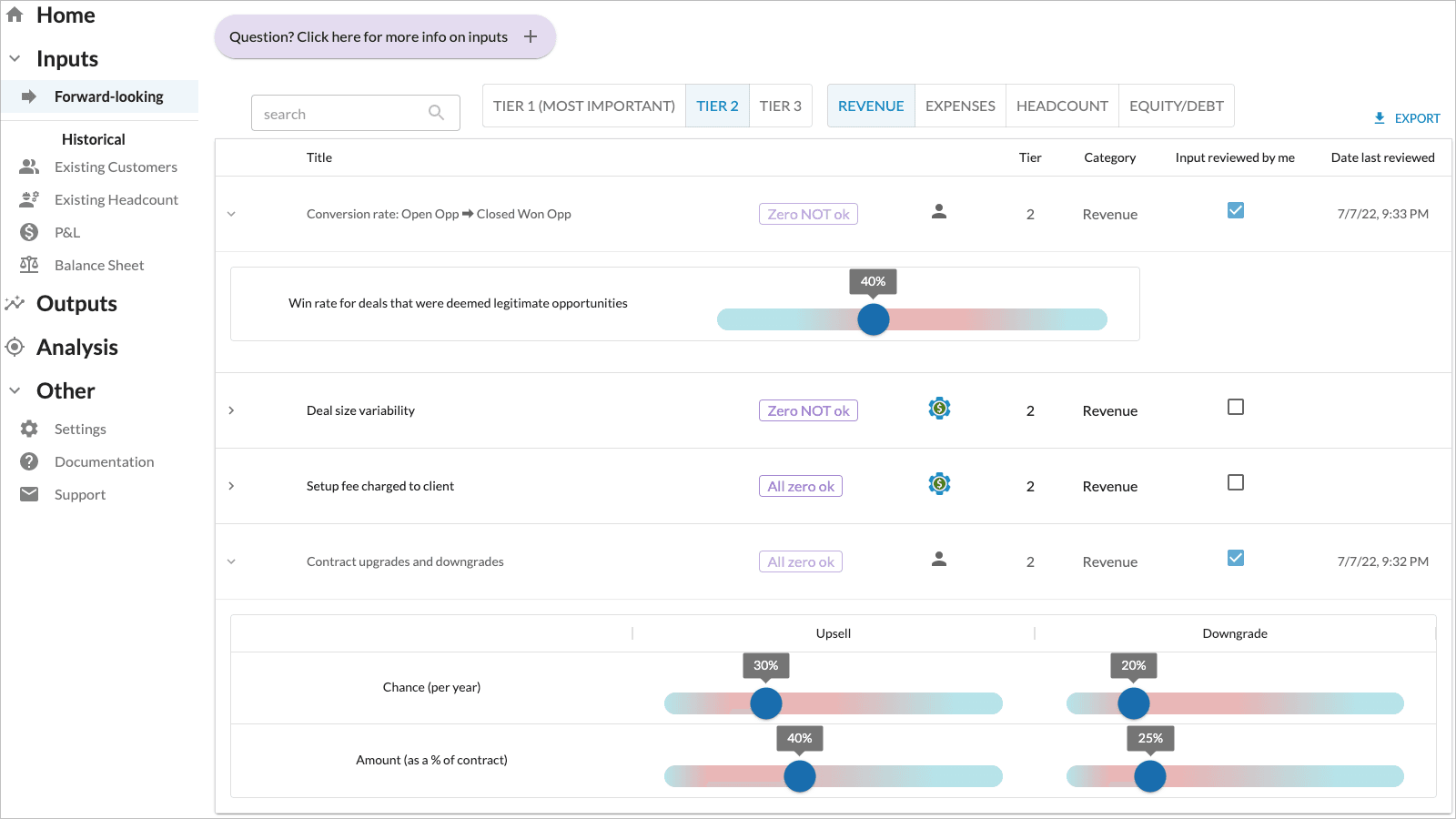Click the P&L dollar icon
The image size is (1456, 819).
pos(29,232)
